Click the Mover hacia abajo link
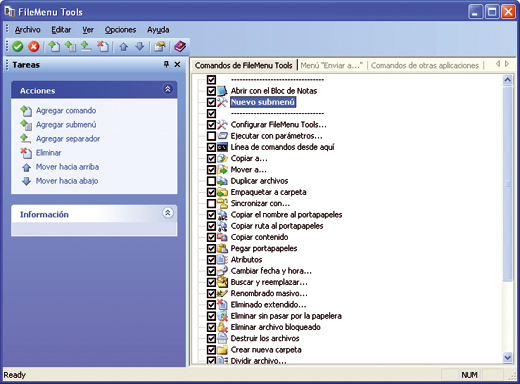 click(x=67, y=181)
